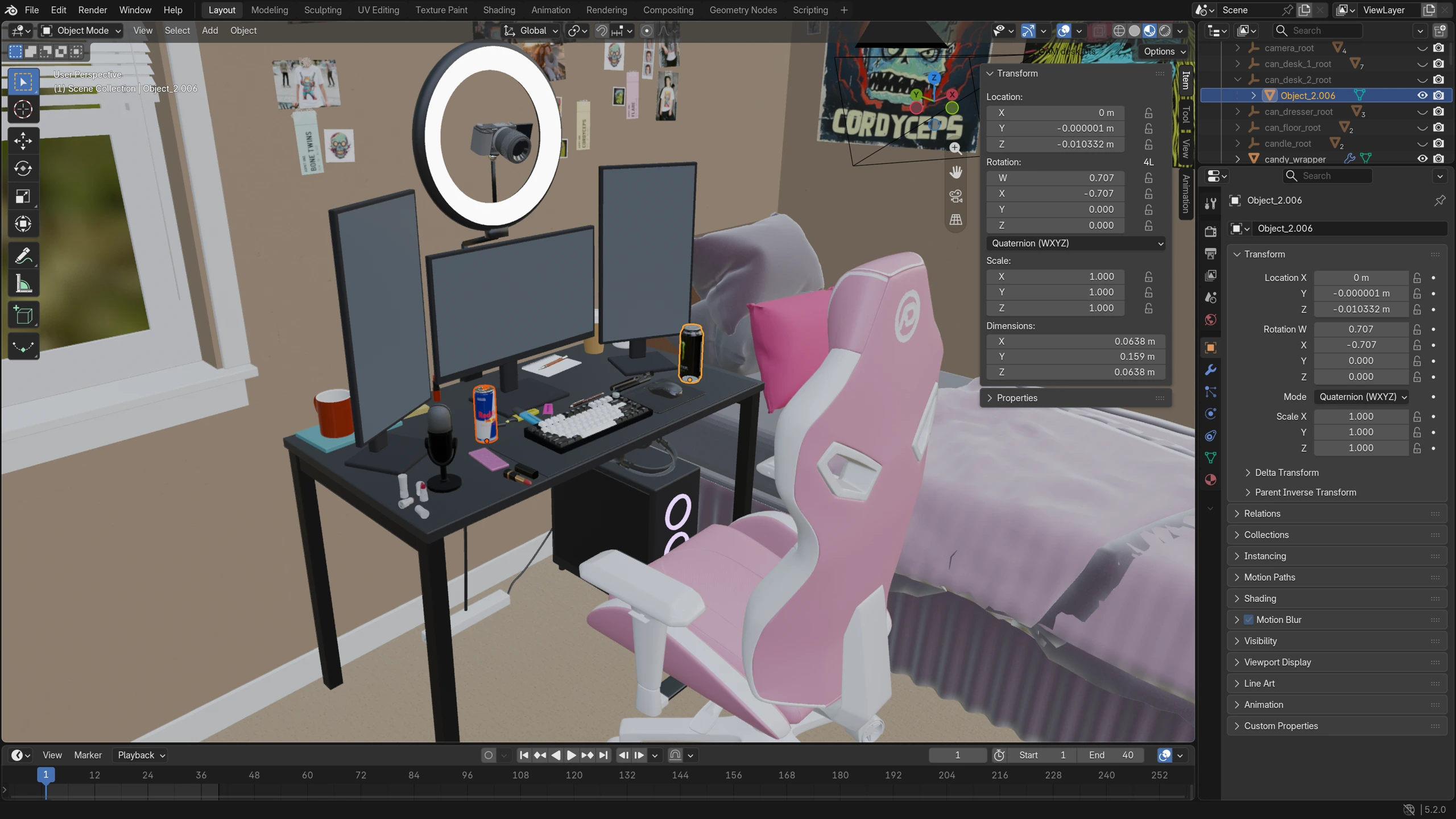
Task: Switch to the Geometry Nodes workspace tab
Action: point(743,10)
